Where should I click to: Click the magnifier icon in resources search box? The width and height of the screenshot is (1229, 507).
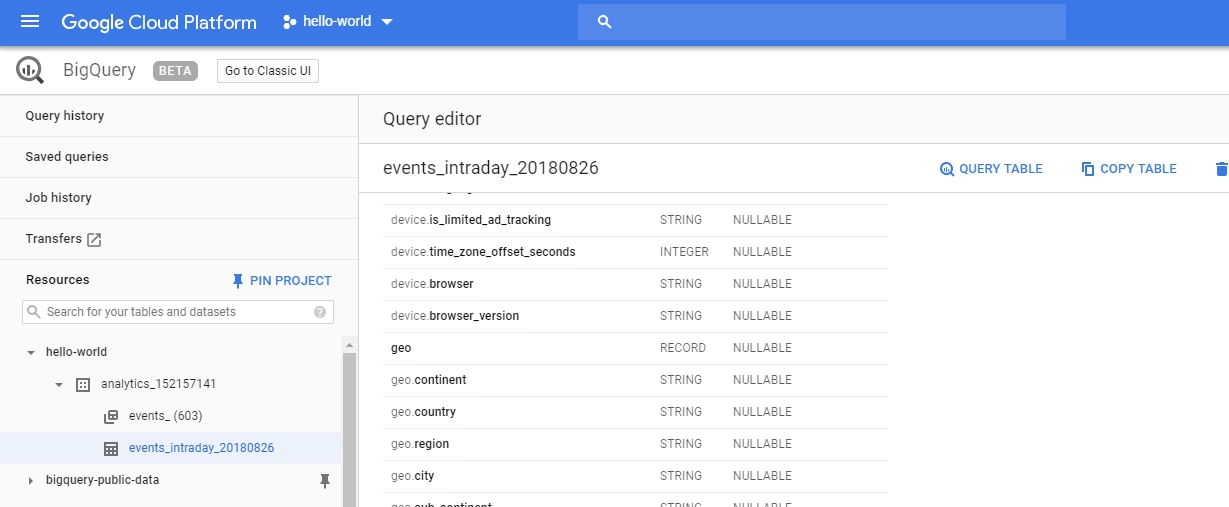tap(35, 312)
